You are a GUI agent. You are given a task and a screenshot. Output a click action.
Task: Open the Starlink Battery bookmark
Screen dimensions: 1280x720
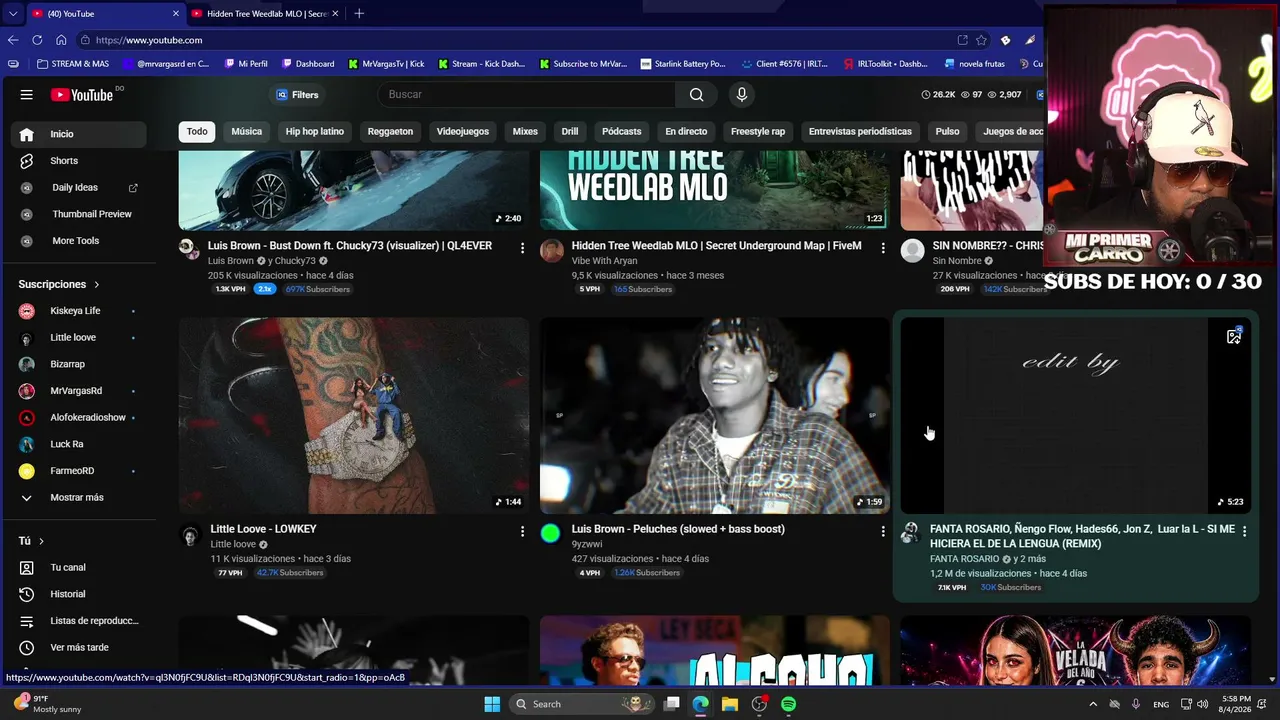(x=683, y=64)
